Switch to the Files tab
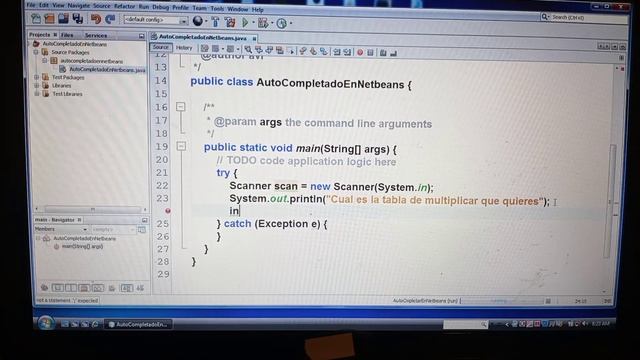 [67, 35]
